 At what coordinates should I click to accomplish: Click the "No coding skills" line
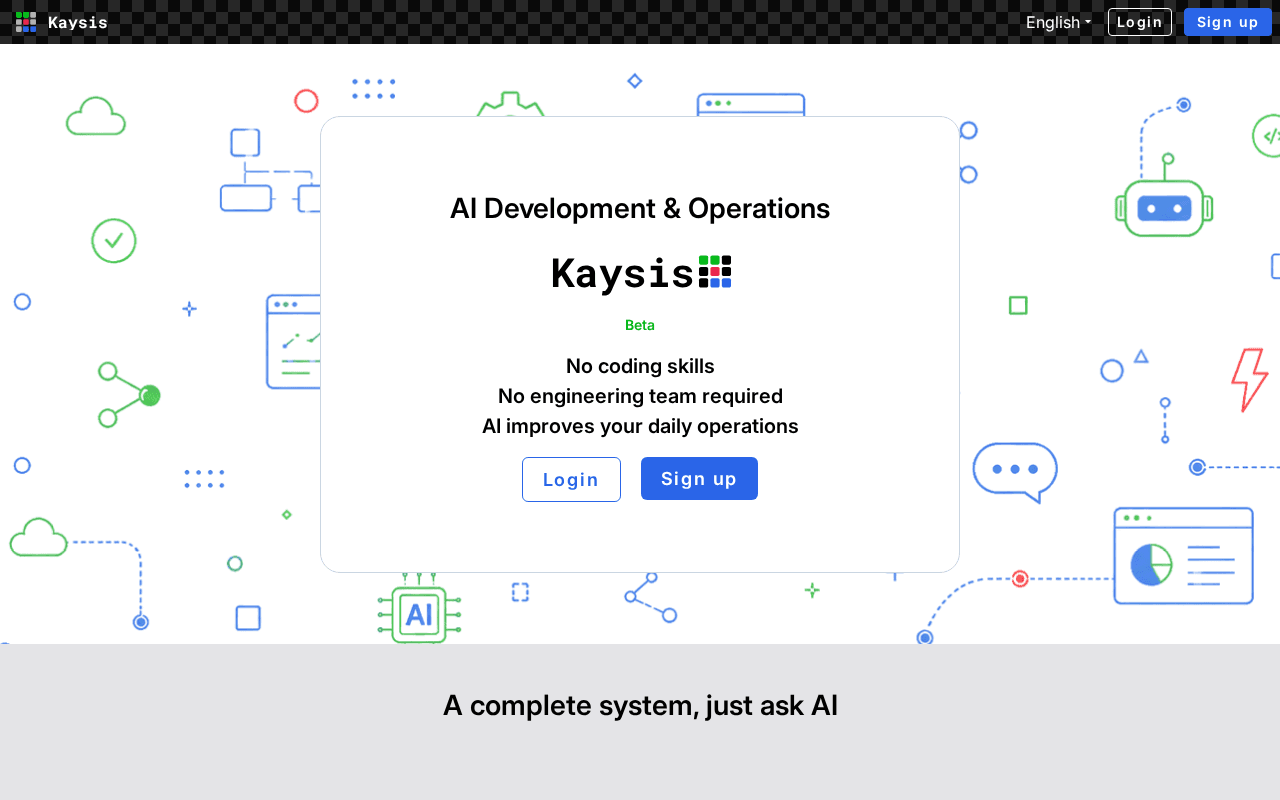(x=640, y=366)
